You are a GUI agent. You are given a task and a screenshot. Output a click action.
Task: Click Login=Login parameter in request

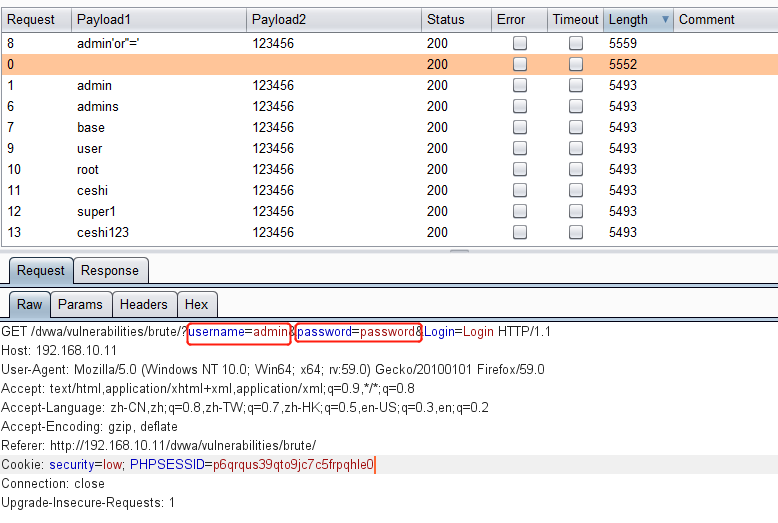click(x=459, y=331)
